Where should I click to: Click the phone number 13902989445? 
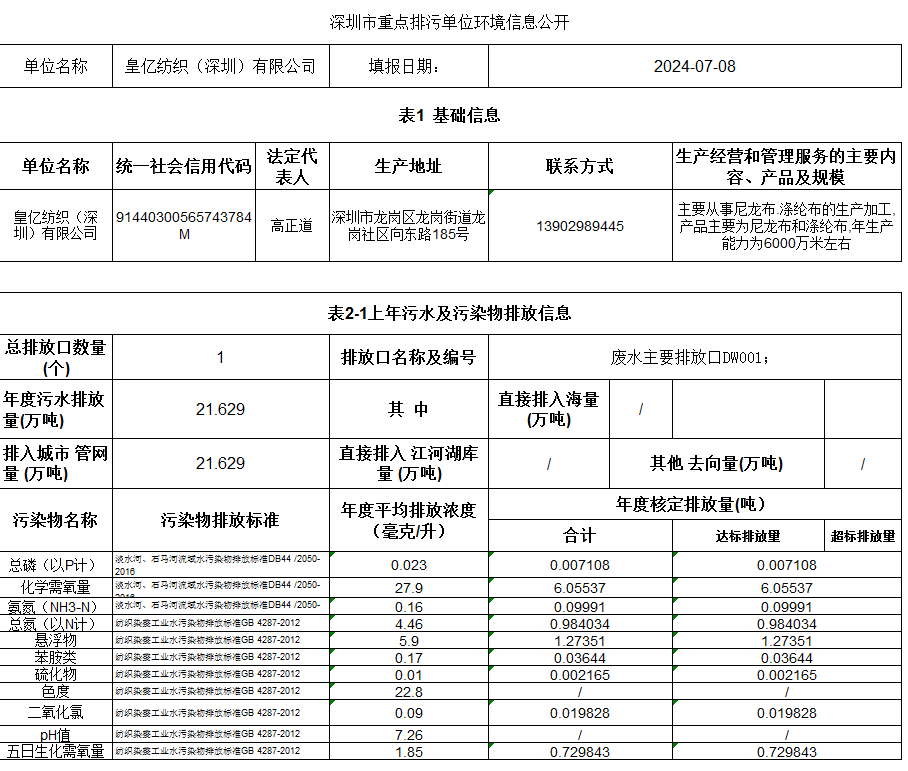pos(580,226)
